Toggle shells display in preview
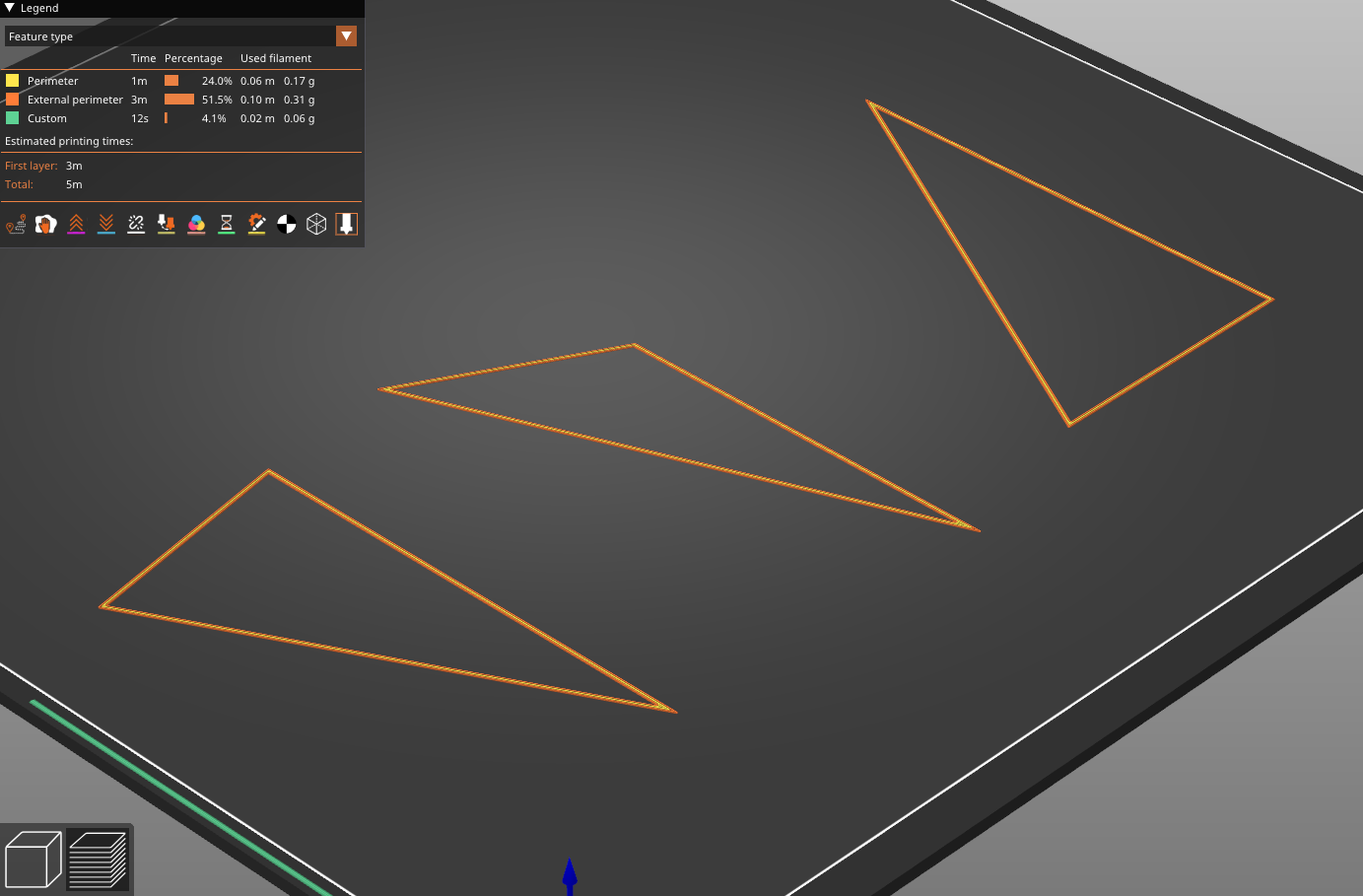Screen dimensions: 1363x896 pos(315,224)
